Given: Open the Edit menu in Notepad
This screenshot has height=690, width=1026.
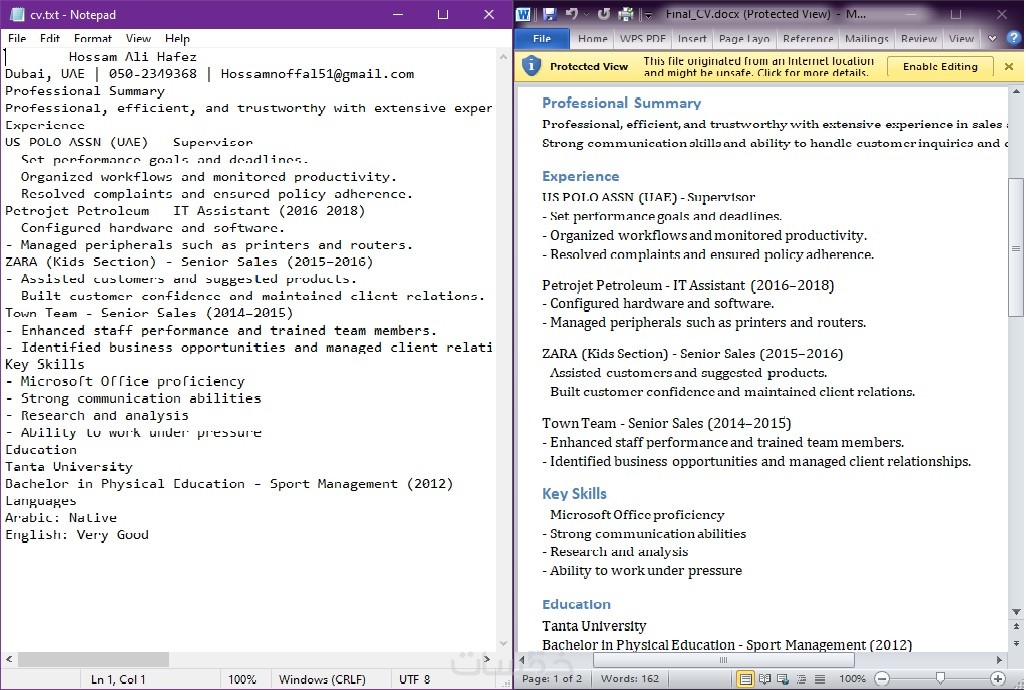Looking at the screenshot, I should [x=49, y=39].
